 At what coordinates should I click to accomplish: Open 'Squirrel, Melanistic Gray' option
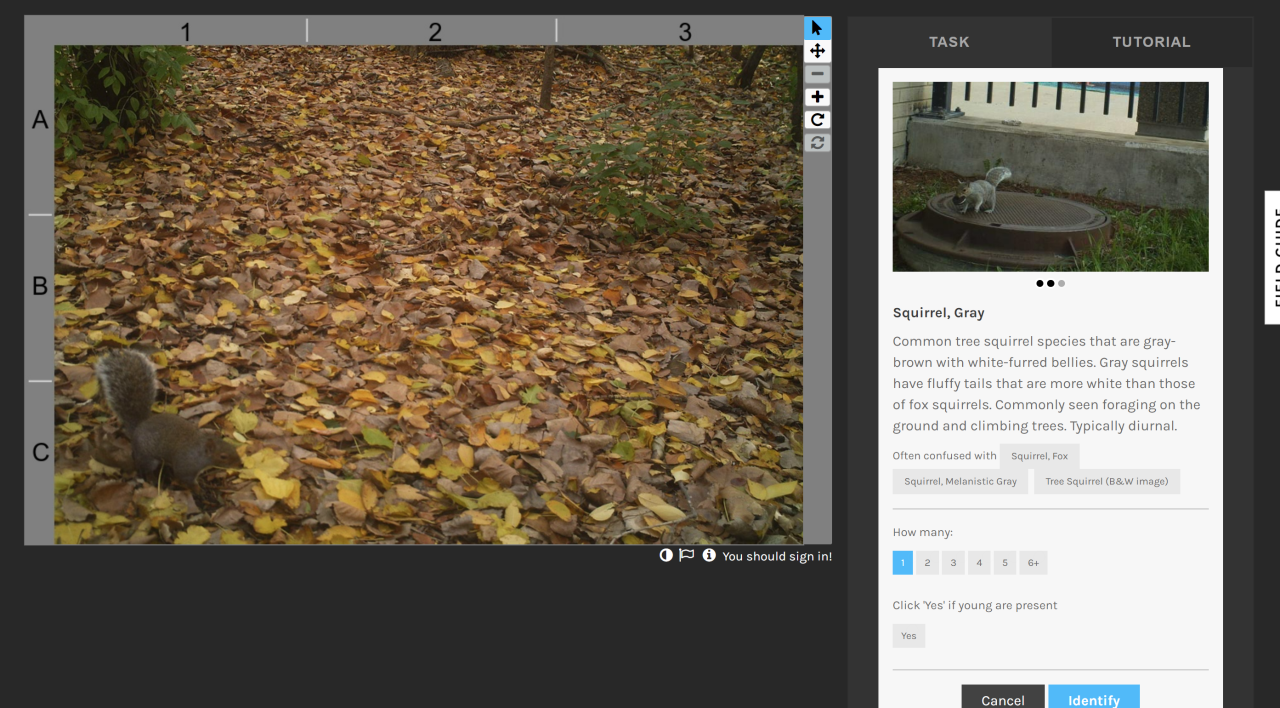point(960,481)
